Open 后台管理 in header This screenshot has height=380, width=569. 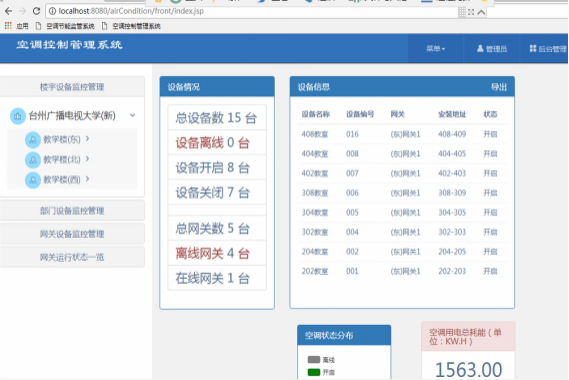[x=548, y=49]
